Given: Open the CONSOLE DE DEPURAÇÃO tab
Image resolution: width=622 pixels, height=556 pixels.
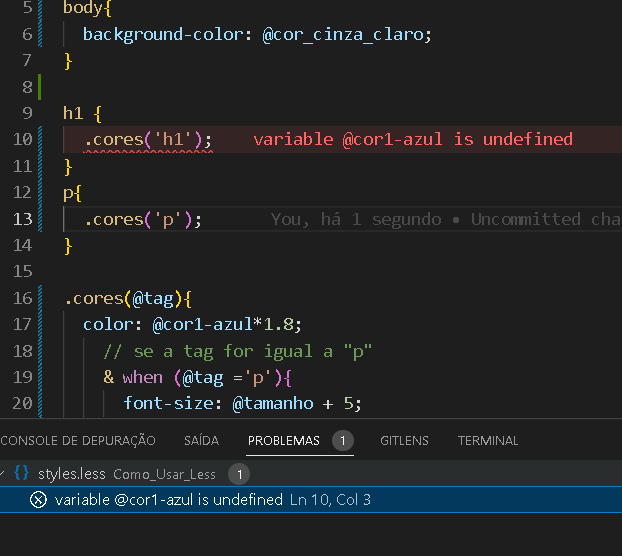Looking at the screenshot, I should 78,441.
